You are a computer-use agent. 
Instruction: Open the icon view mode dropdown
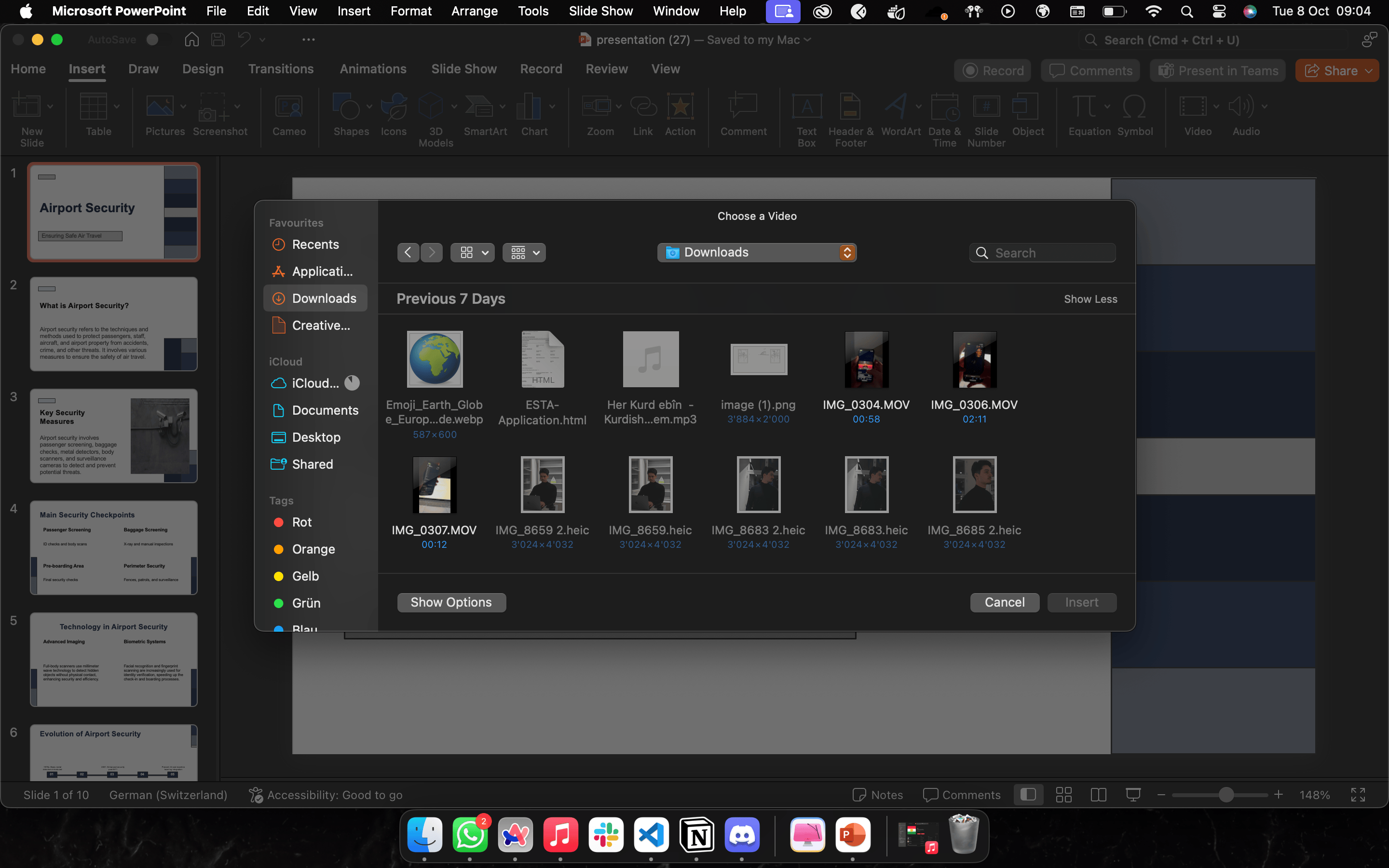point(472,253)
